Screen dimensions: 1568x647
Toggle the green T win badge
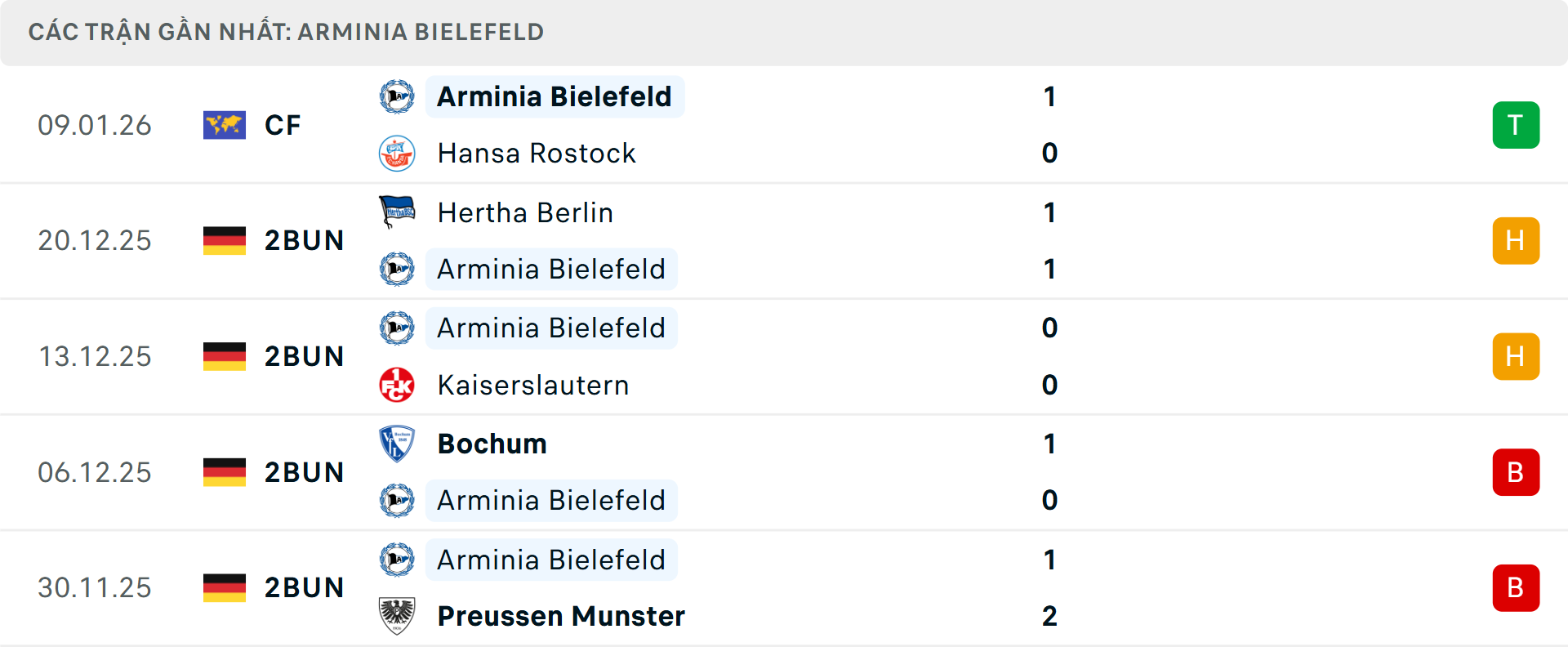coord(1516,125)
